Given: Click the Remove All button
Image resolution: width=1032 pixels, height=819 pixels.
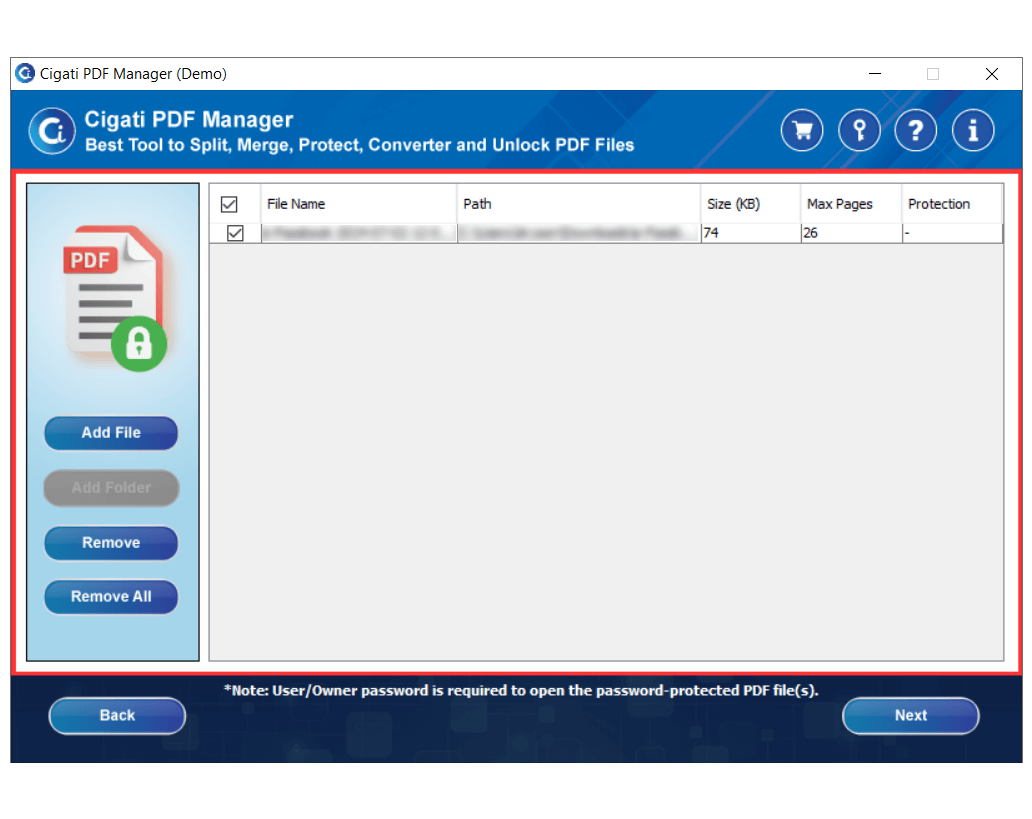Looking at the screenshot, I should (111, 596).
